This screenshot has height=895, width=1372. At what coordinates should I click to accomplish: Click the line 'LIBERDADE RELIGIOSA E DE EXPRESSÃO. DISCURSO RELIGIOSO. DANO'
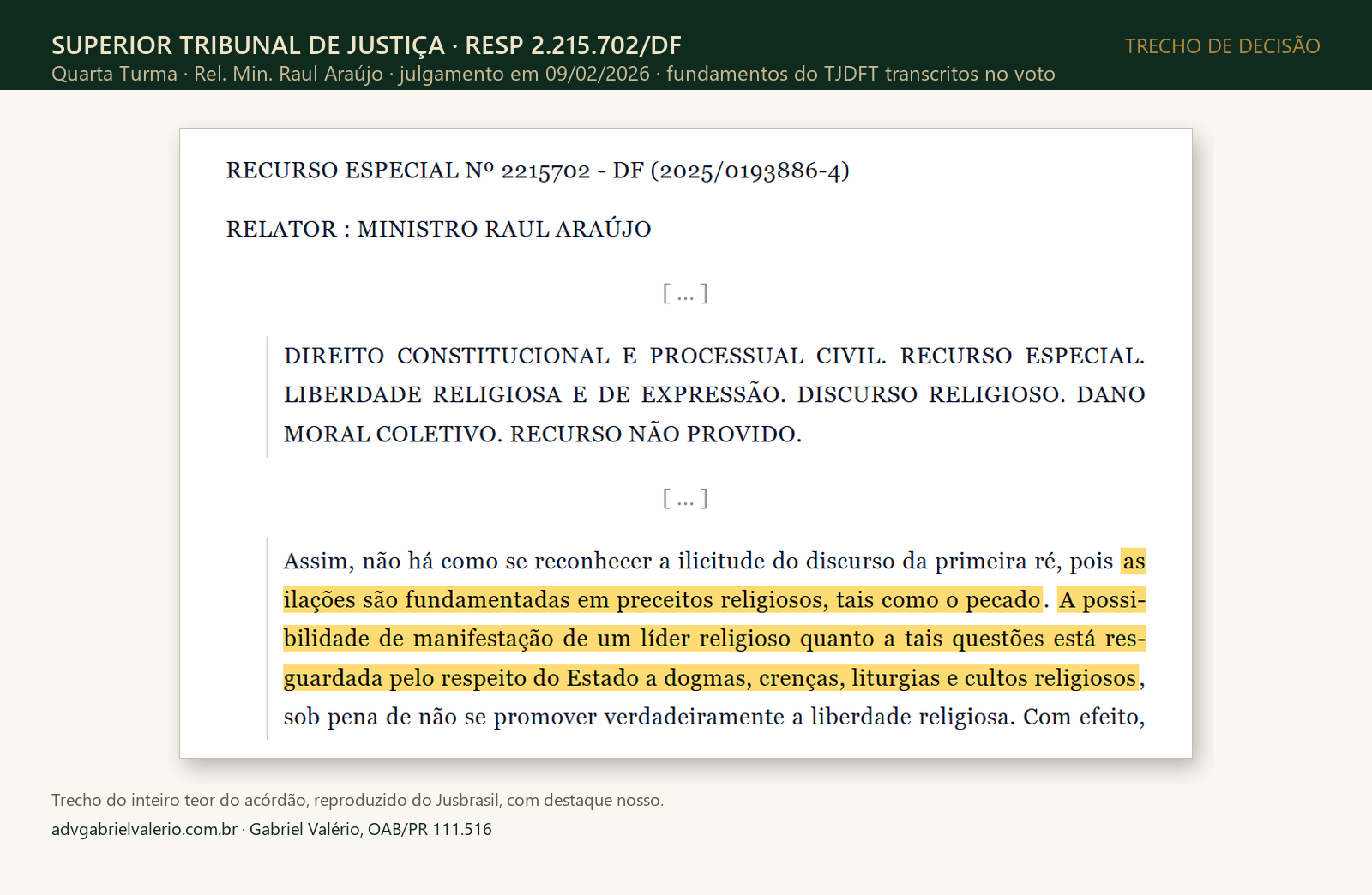[x=714, y=394]
